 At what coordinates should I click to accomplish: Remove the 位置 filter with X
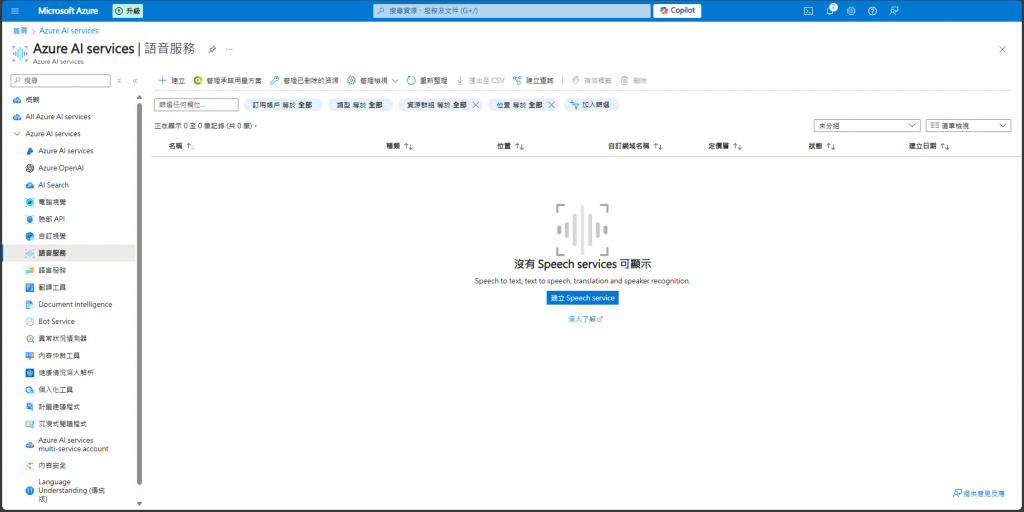tap(551, 104)
